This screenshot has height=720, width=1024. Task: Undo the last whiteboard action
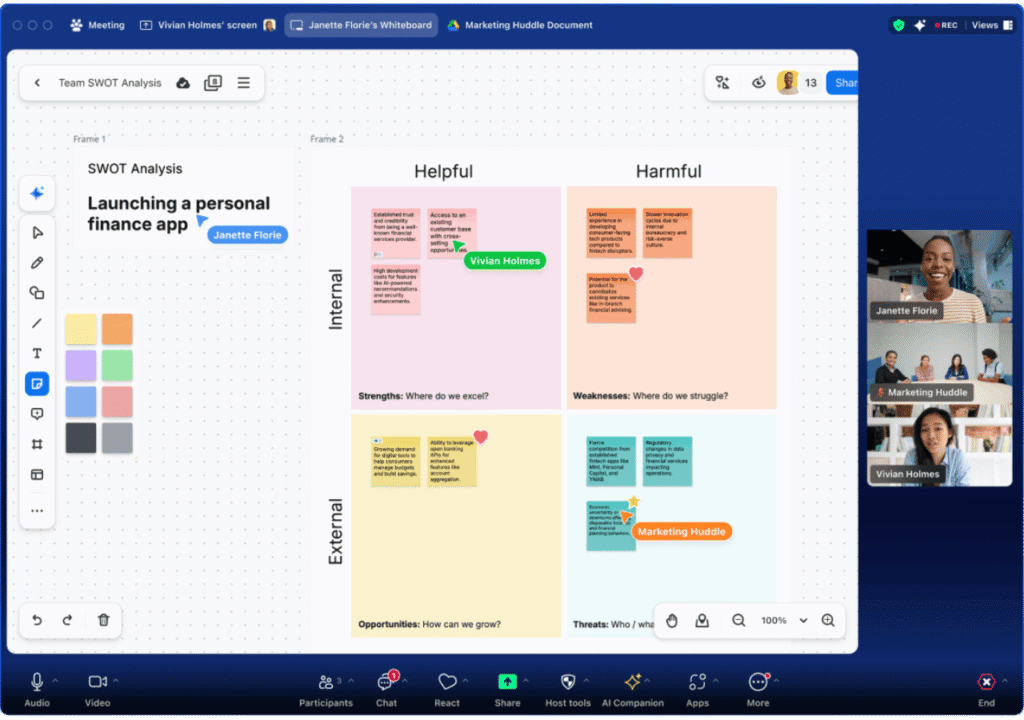coord(37,620)
